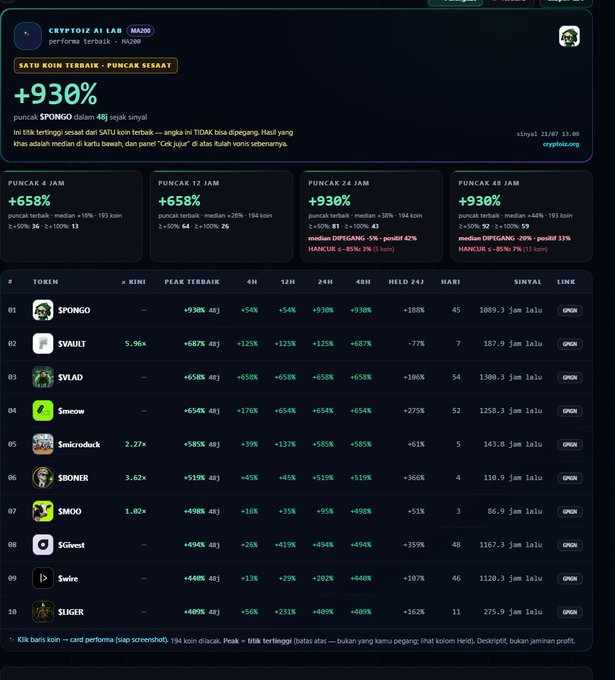Image resolution: width=615 pixels, height=680 pixels.
Task: Select the $MOO cow token icon
Action: coord(43,511)
